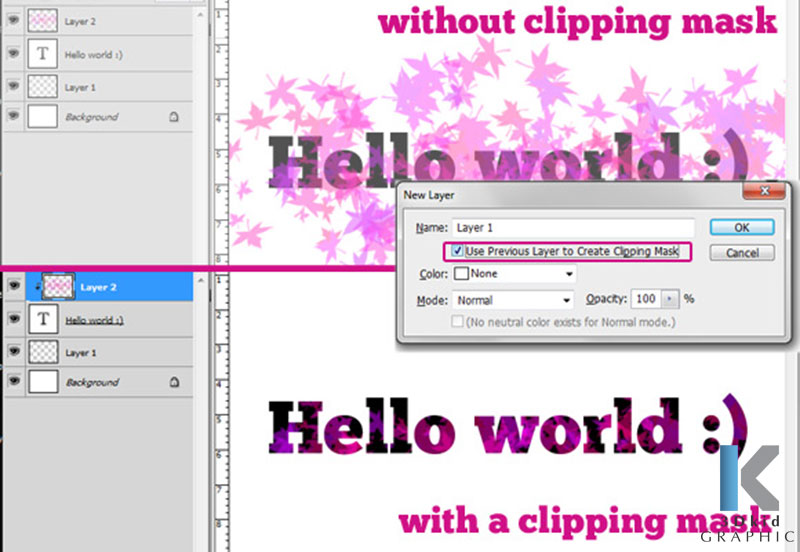Click the lock icon on lower Background layer
The height and width of the screenshot is (552, 800).
[174, 382]
